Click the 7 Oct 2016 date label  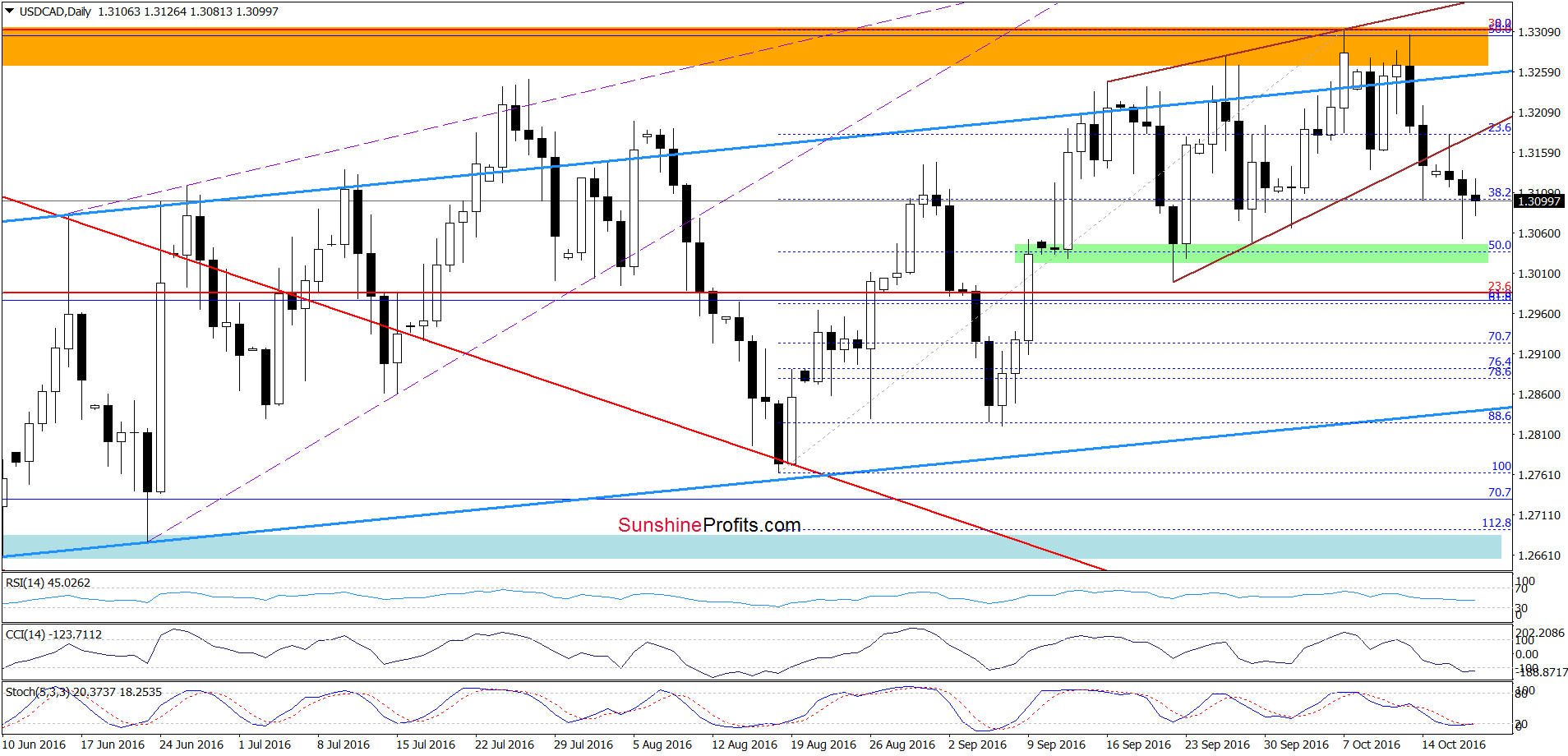point(1372,744)
